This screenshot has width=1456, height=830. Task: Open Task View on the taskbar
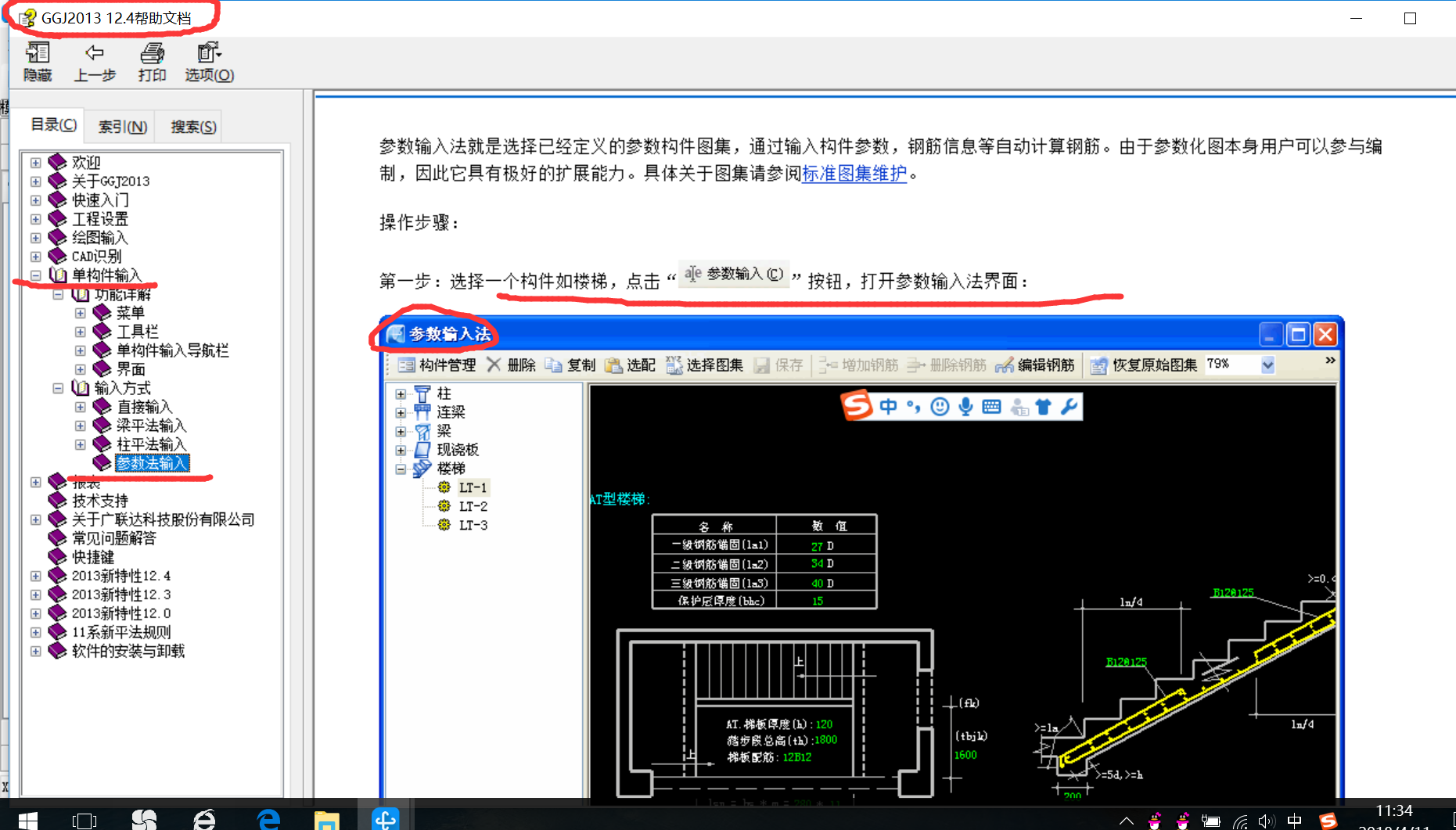[84, 820]
